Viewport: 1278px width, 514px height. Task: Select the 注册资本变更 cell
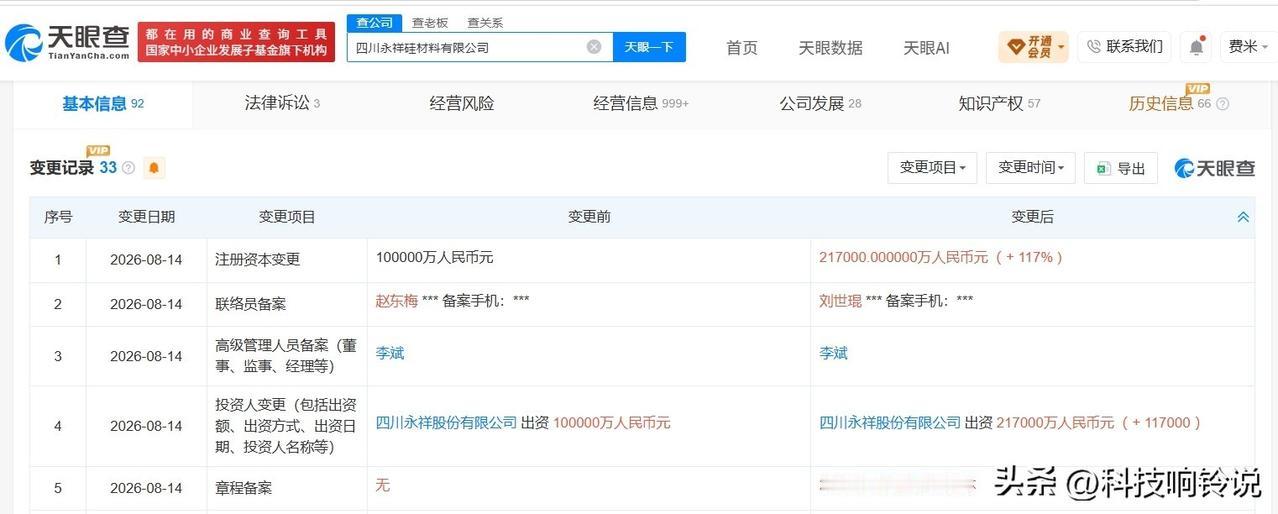287,259
